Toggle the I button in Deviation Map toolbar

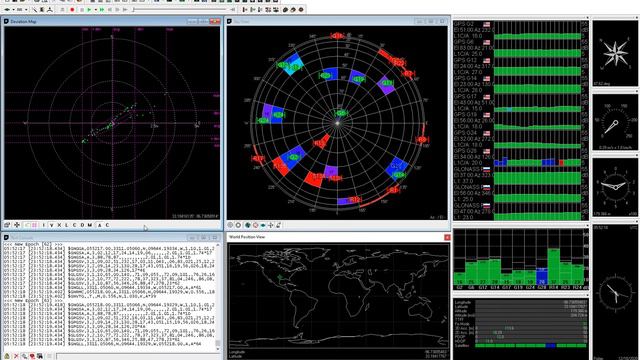44,225
